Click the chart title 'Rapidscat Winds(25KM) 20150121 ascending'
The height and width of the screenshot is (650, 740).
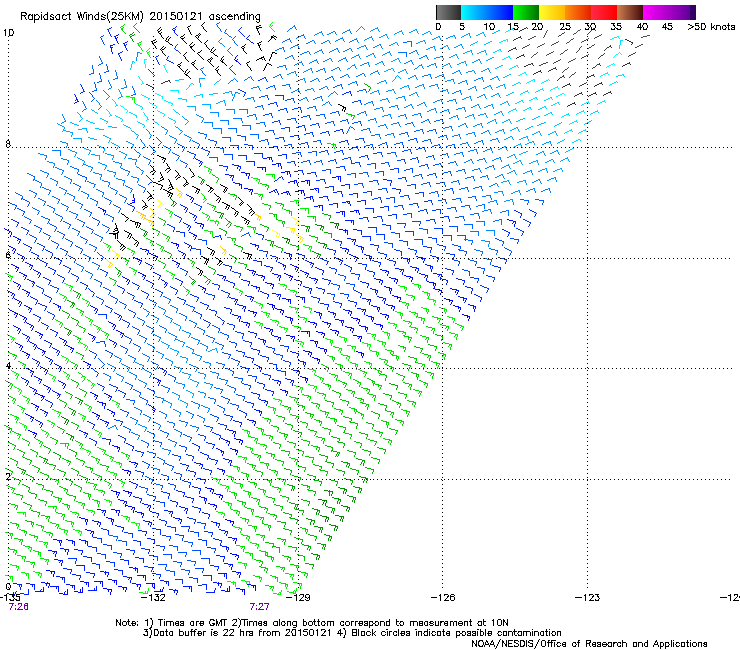(x=140, y=17)
